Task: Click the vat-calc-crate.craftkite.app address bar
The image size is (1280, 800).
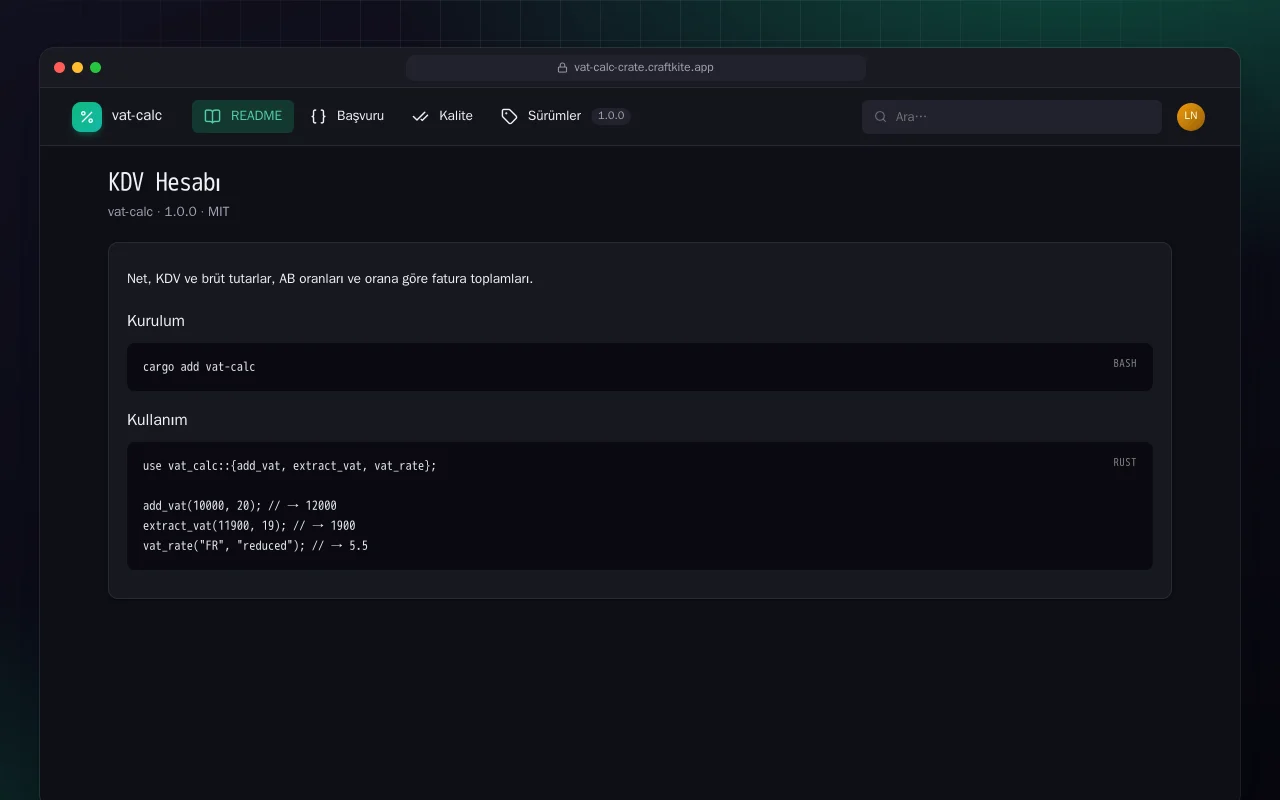Action: click(x=636, y=68)
